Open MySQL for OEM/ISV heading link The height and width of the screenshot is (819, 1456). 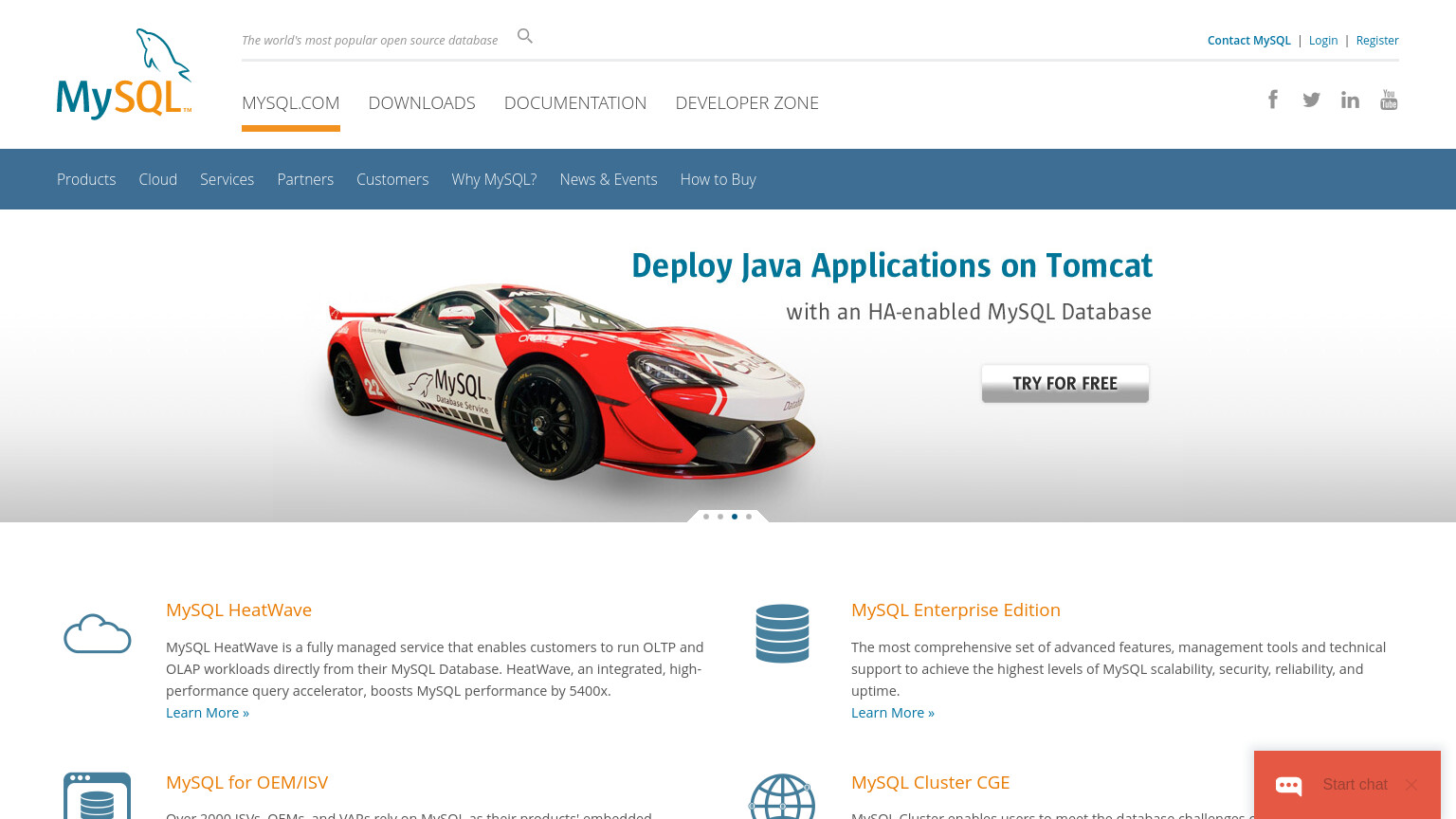click(246, 782)
